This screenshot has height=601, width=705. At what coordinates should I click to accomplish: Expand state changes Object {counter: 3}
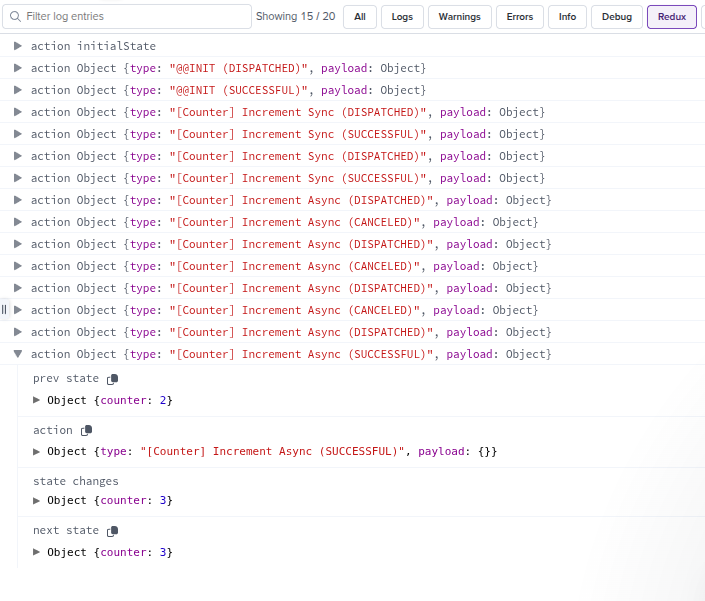[x=36, y=500]
